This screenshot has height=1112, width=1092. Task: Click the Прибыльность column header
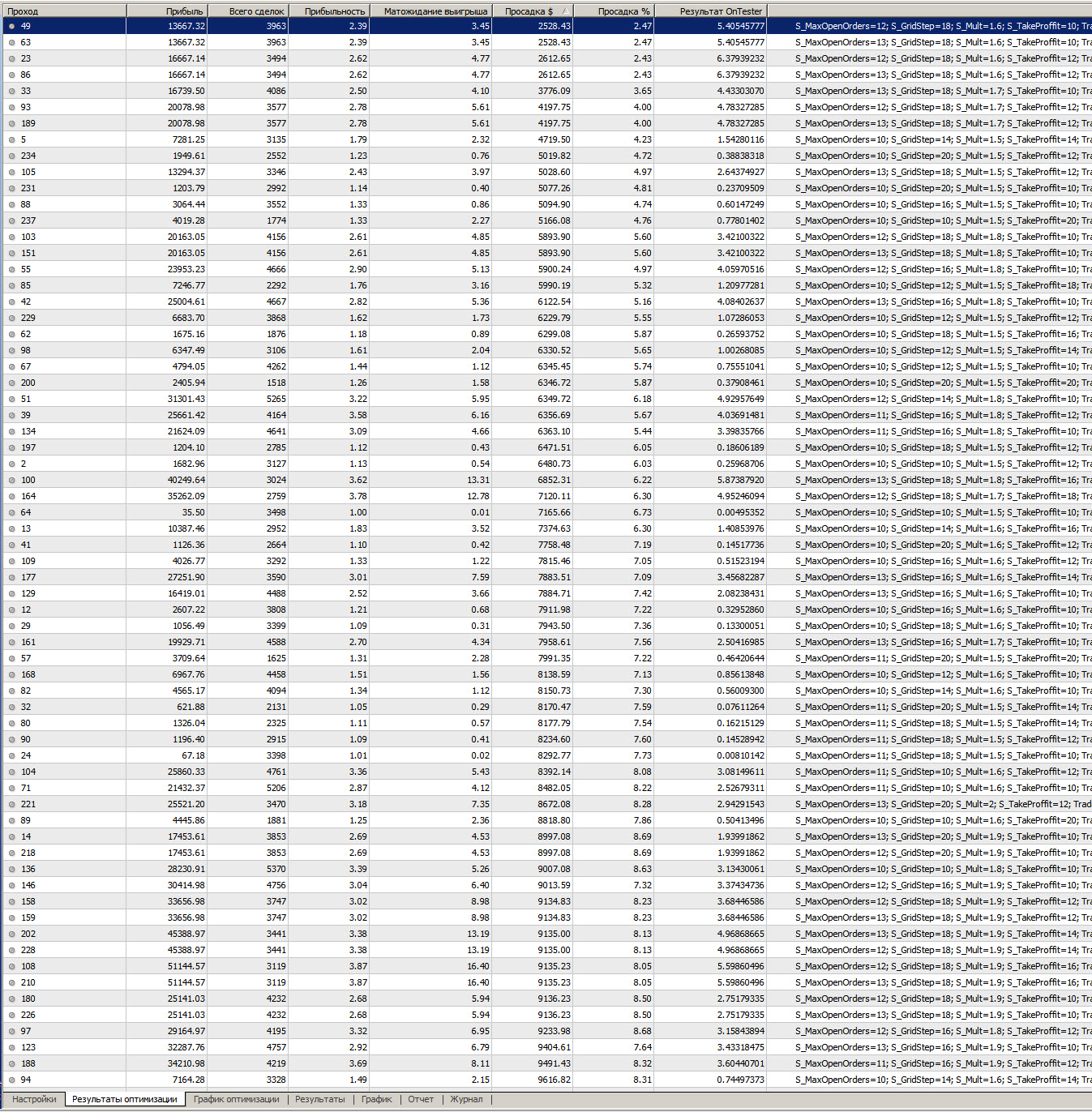click(x=329, y=11)
